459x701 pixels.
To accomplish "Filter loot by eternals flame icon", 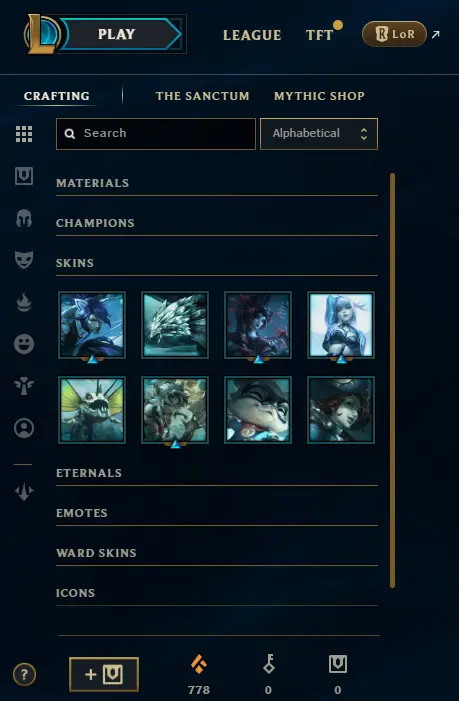I will [24, 303].
